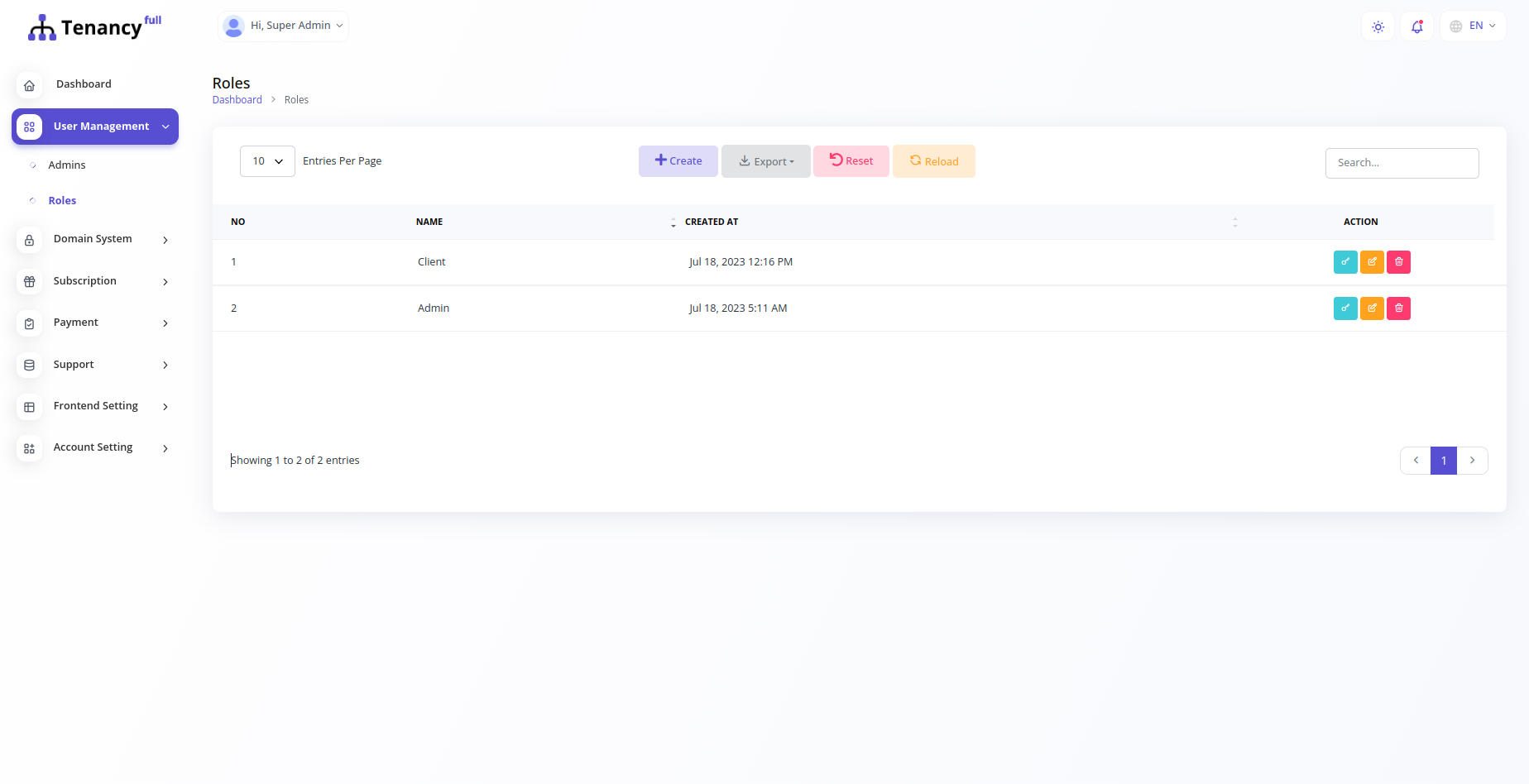
Task: Click the sun icon to switch theme
Action: [x=1378, y=26]
